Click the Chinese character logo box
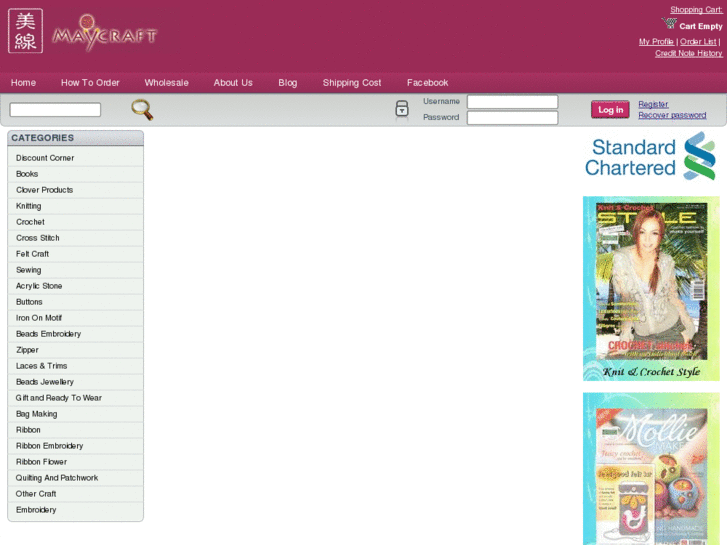Image resolution: width=727 pixels, height=545 pixels. [x=26, y=31]
